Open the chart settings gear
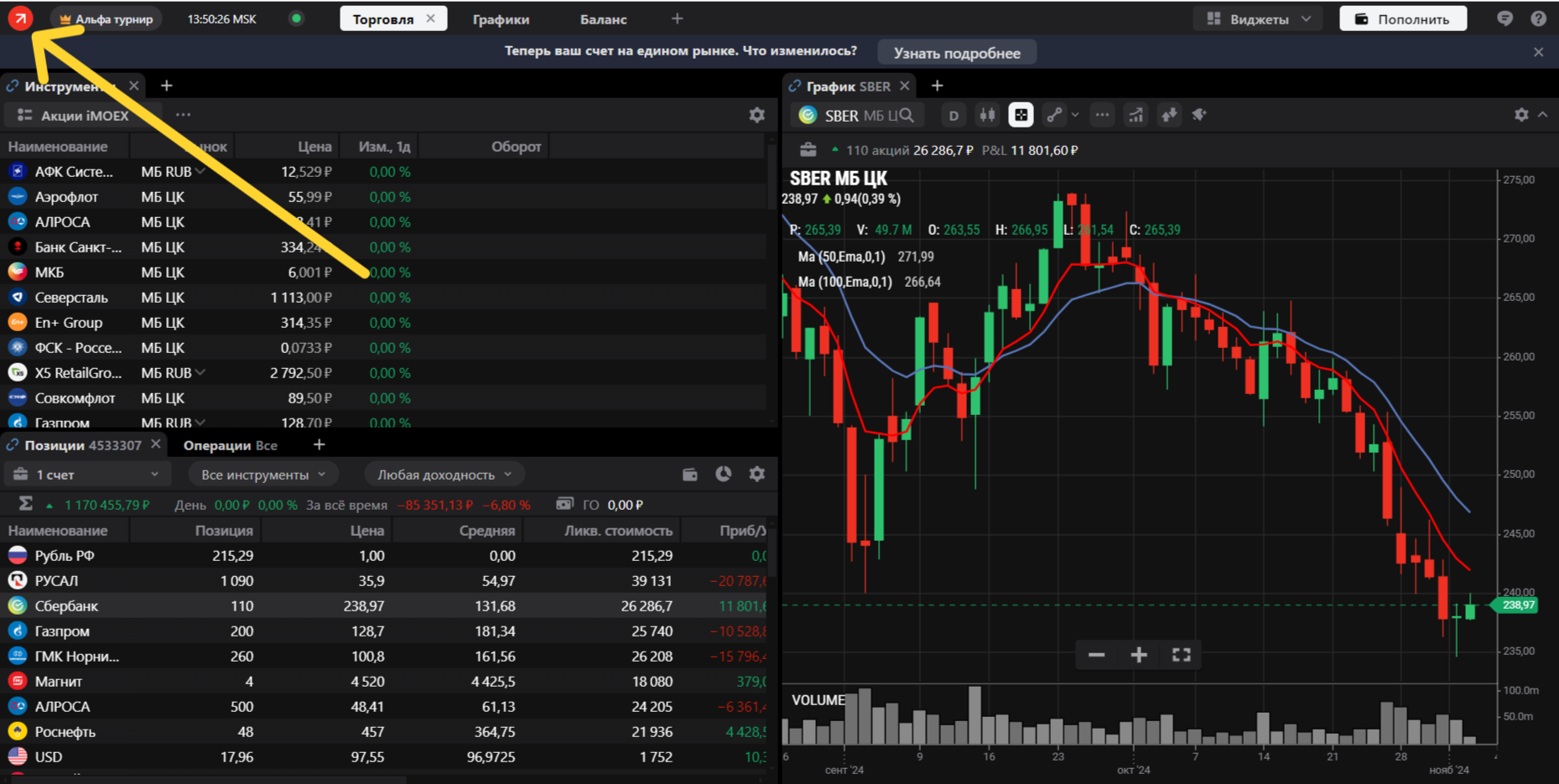Screen dimensions: 1559x784 click(1521, 115)
